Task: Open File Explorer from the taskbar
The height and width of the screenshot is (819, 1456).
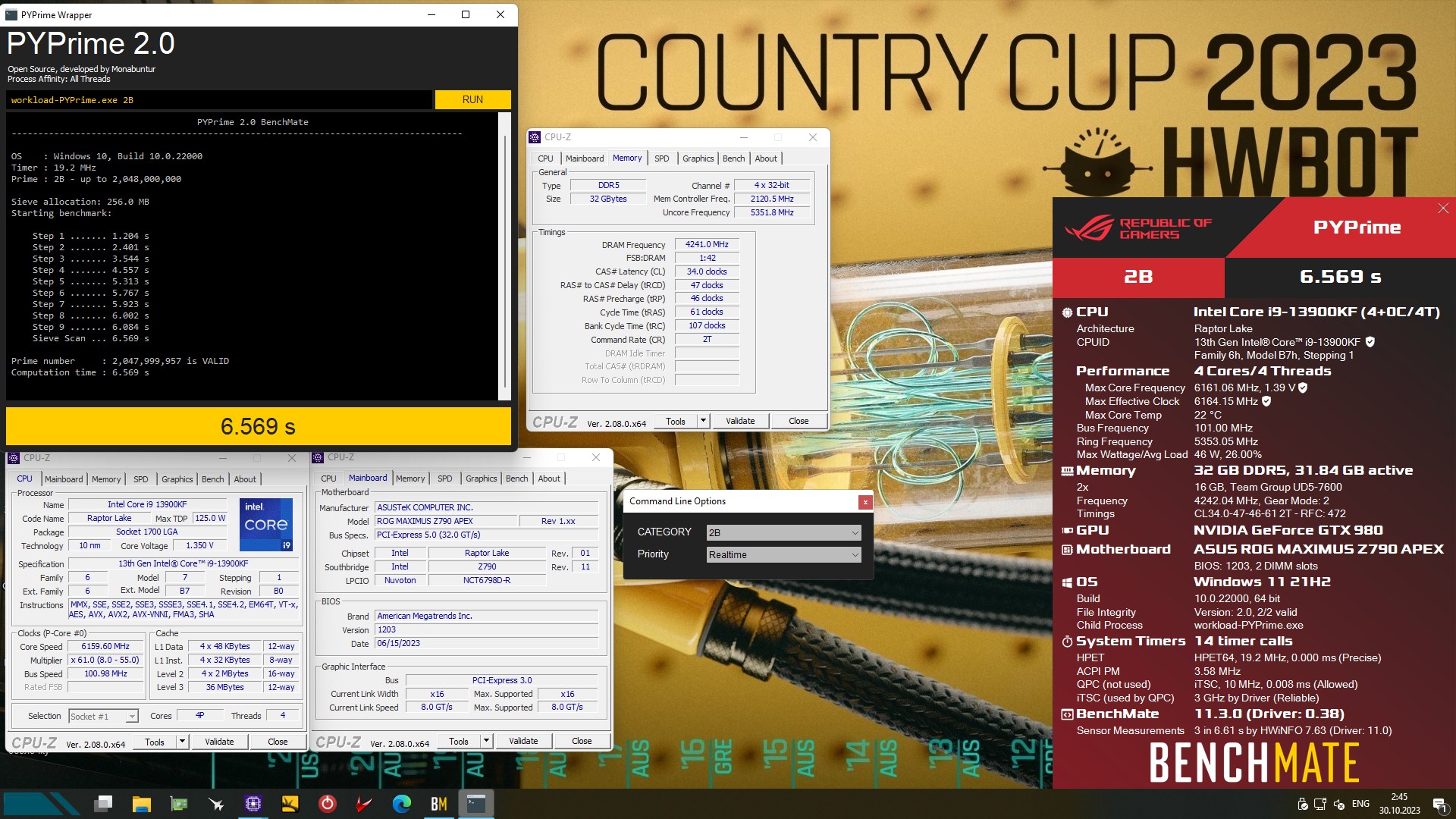Action: tap(141, 803)
